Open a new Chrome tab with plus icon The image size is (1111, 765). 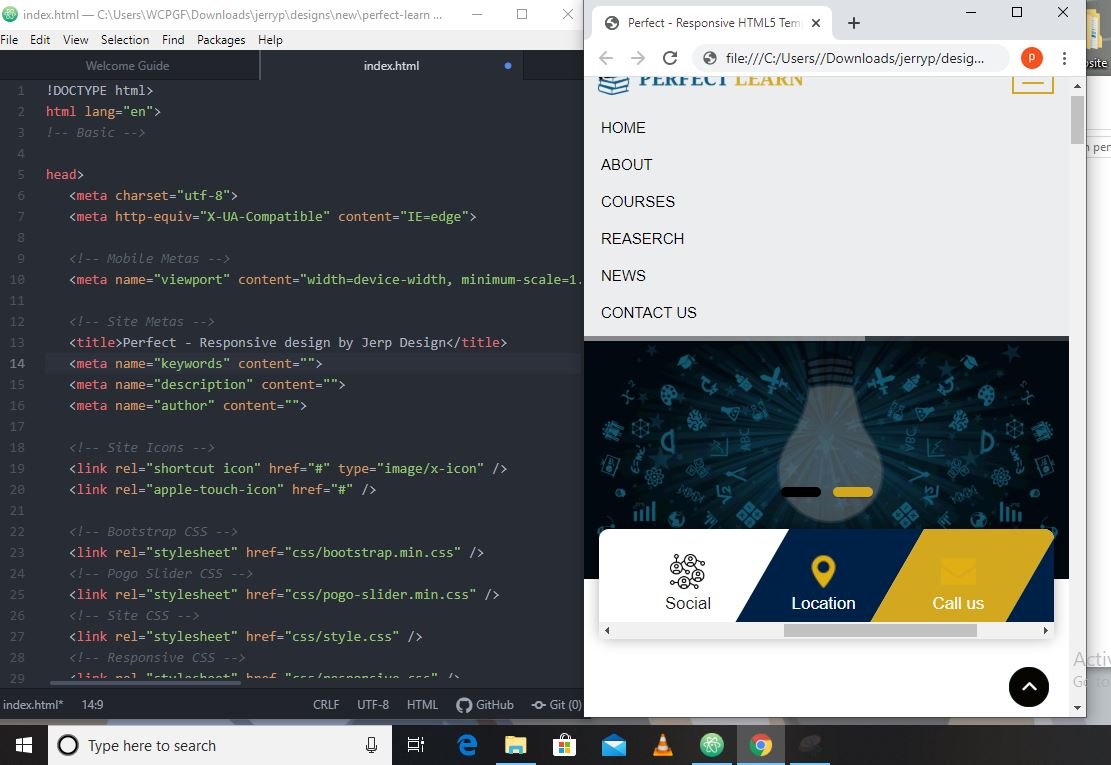(x=853, y=23)
